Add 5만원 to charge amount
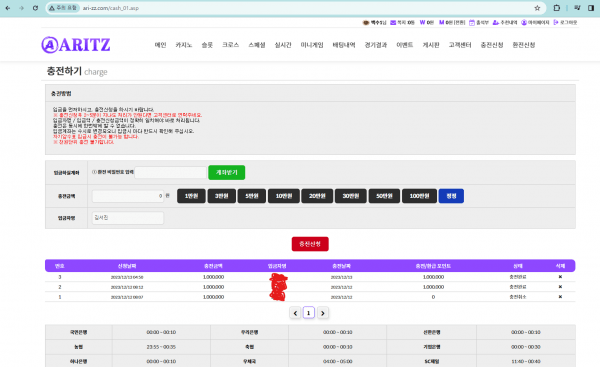600x367 pixels. 252,196
